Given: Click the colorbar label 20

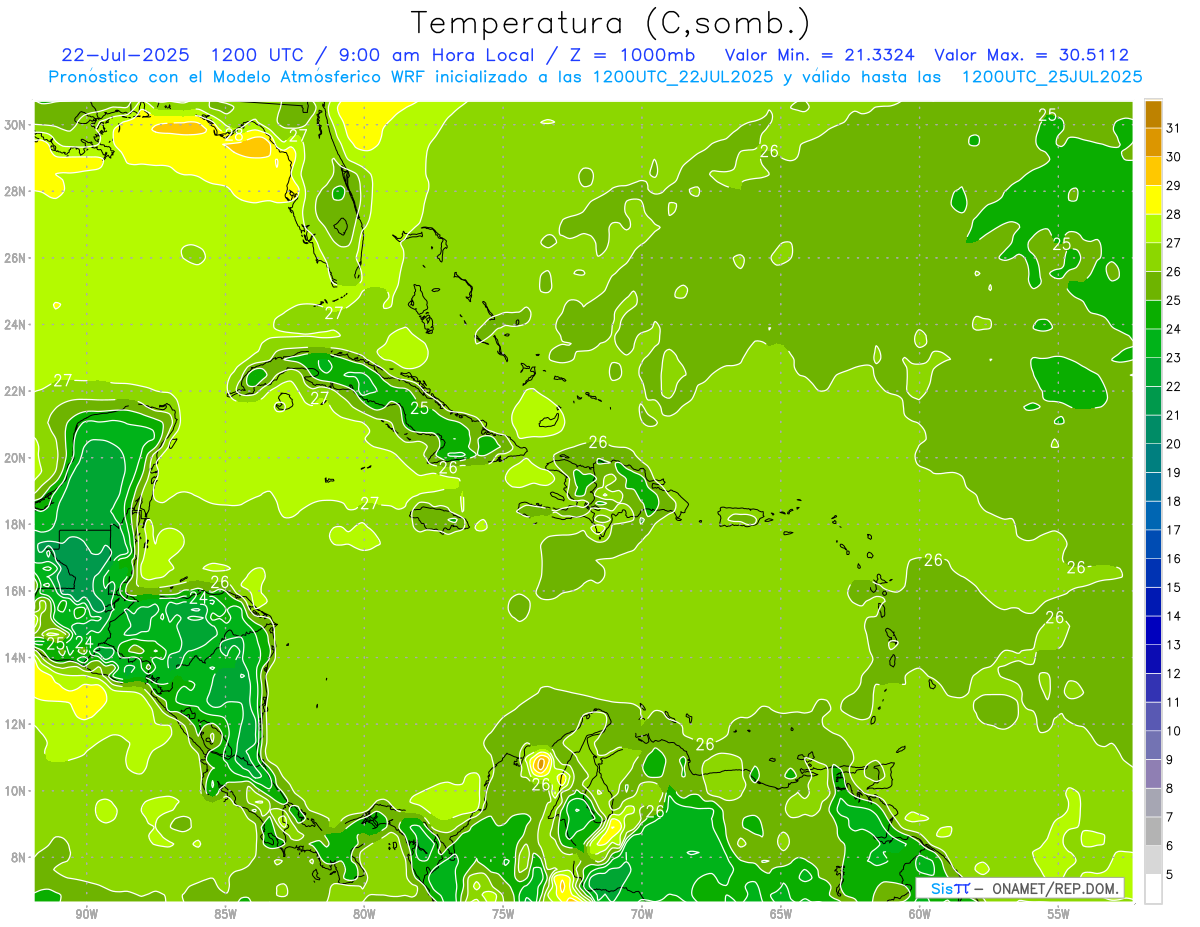Looking at the screenshot, I should [x=1174, y=444].
